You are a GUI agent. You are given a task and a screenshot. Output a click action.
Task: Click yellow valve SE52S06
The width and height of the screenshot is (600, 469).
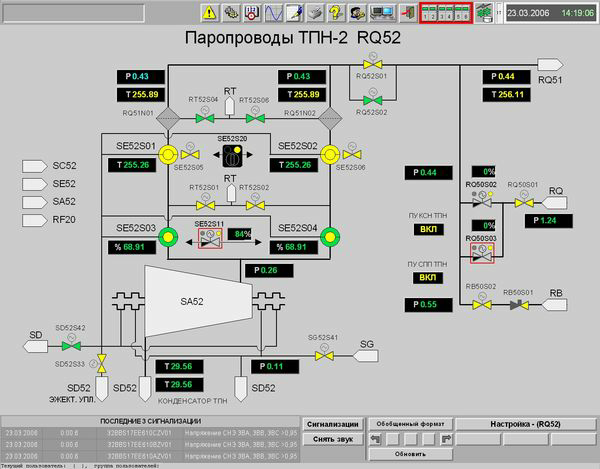pyautogui.click(x=352, y=155)
